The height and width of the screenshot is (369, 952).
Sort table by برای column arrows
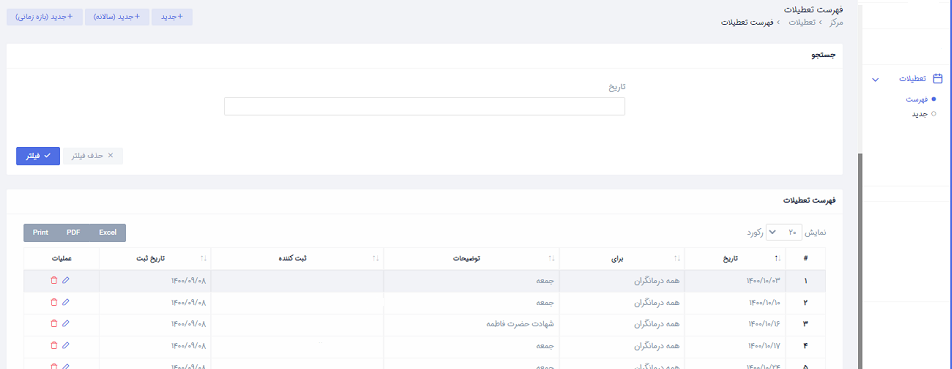coord(676,259)
